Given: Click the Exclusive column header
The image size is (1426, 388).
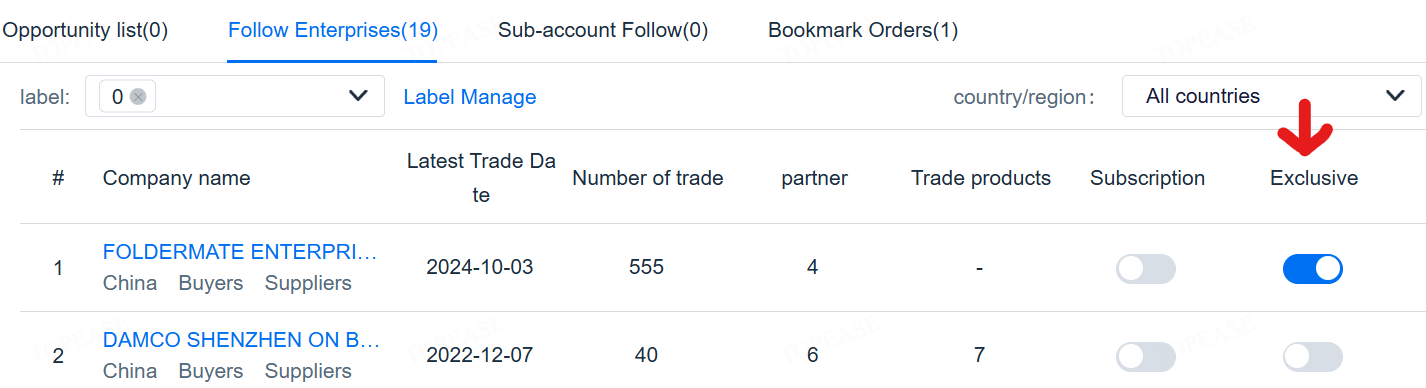Looking at the screenshot, I should (x=1314, y=178).
